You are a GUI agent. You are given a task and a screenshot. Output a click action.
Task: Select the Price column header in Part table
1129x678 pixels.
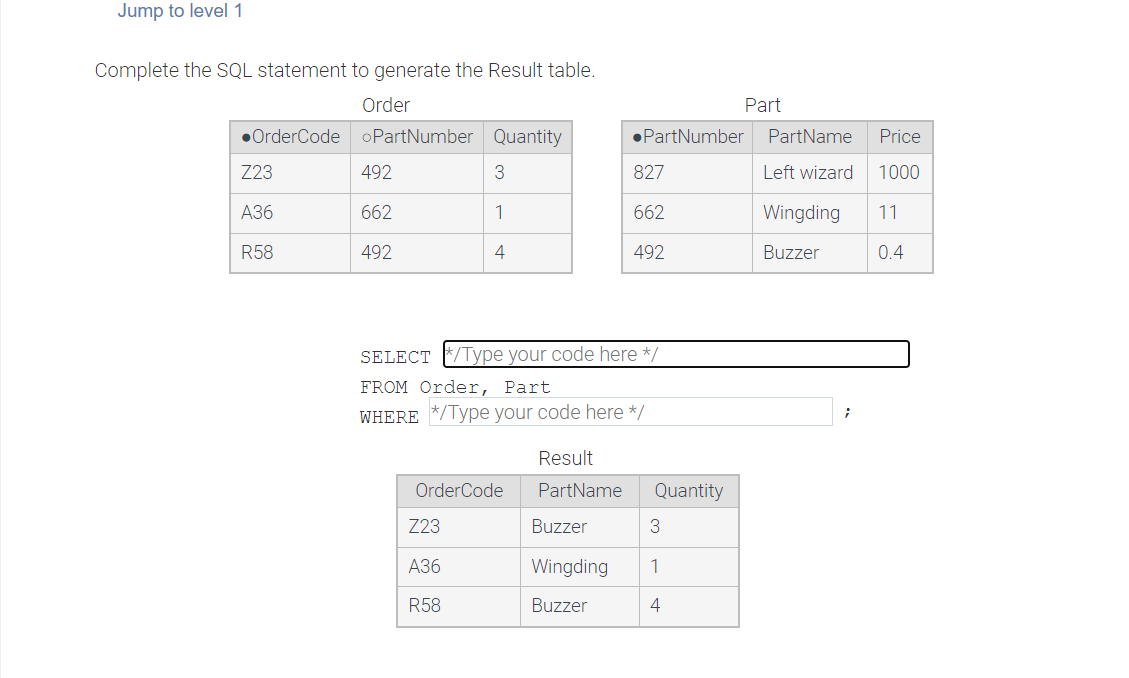click(x=898, y=137)
